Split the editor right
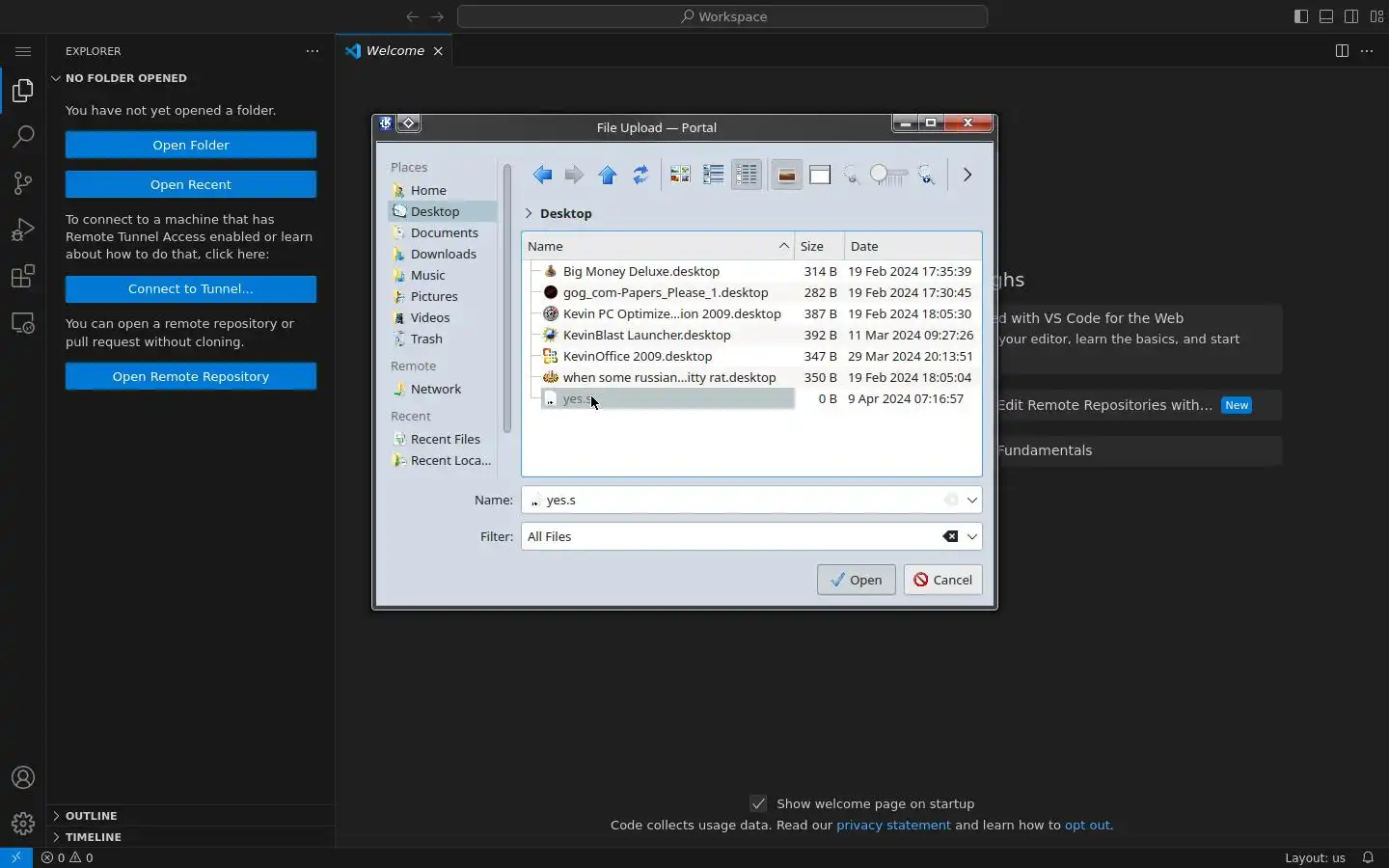 [x=1342, y=51]
